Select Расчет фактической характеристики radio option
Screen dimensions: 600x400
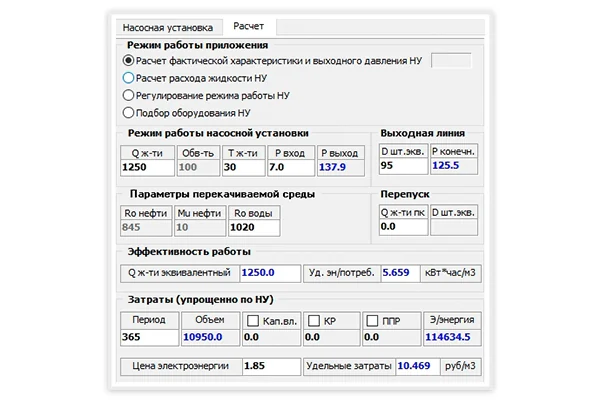pos(128,60)
